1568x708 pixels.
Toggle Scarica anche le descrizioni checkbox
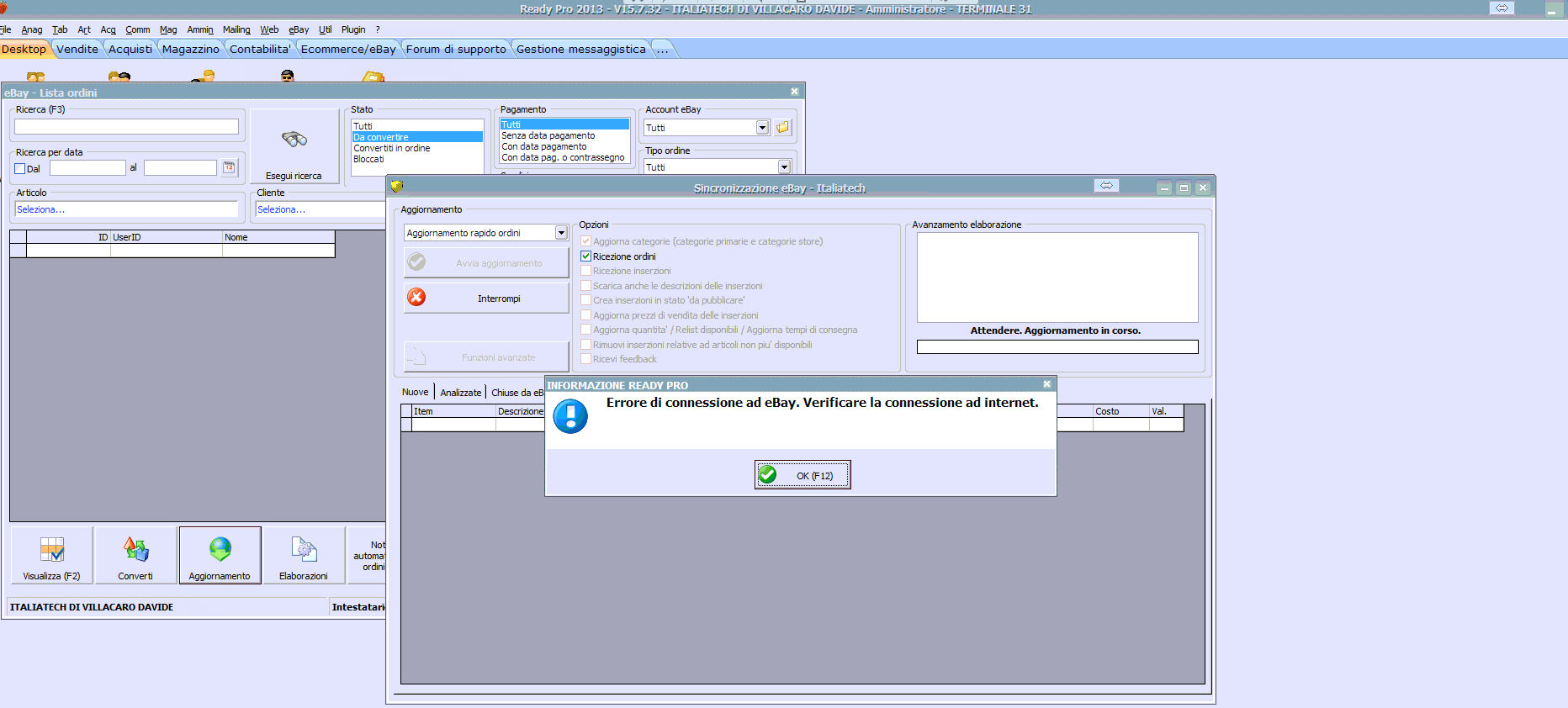click(x=586, y=286)
